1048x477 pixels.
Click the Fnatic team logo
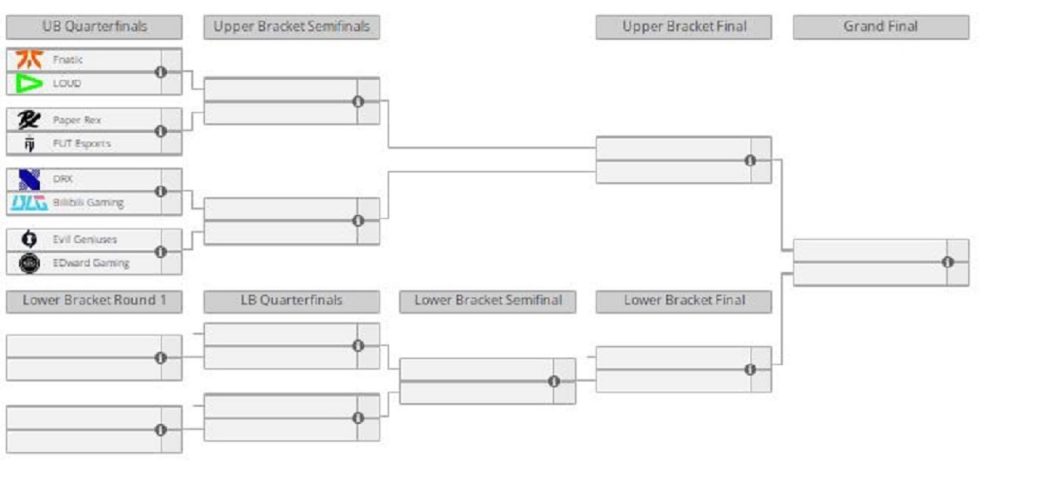[28, 60]
